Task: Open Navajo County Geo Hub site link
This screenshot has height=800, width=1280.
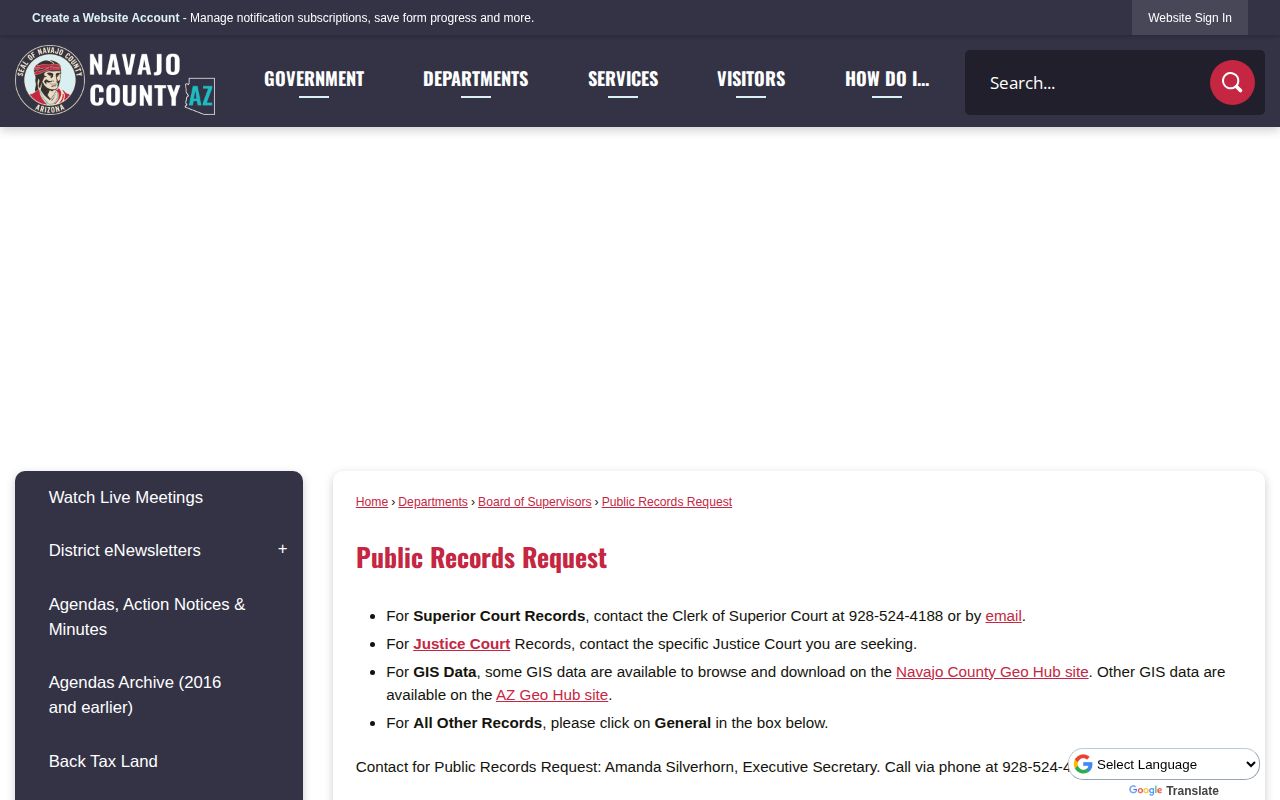Action: point(992,672)
